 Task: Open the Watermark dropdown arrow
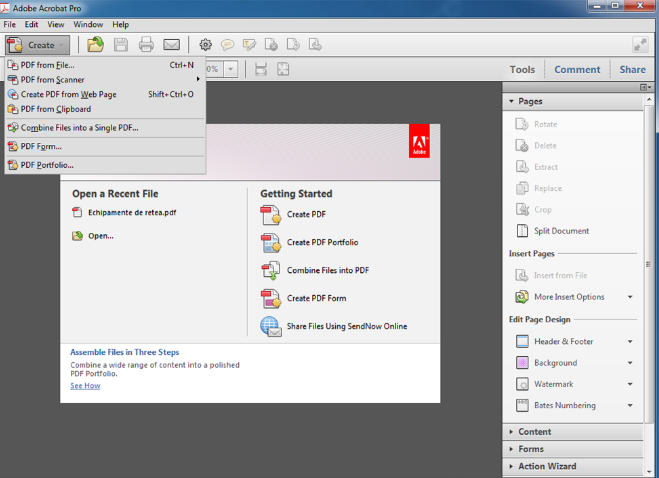(630, 384)
